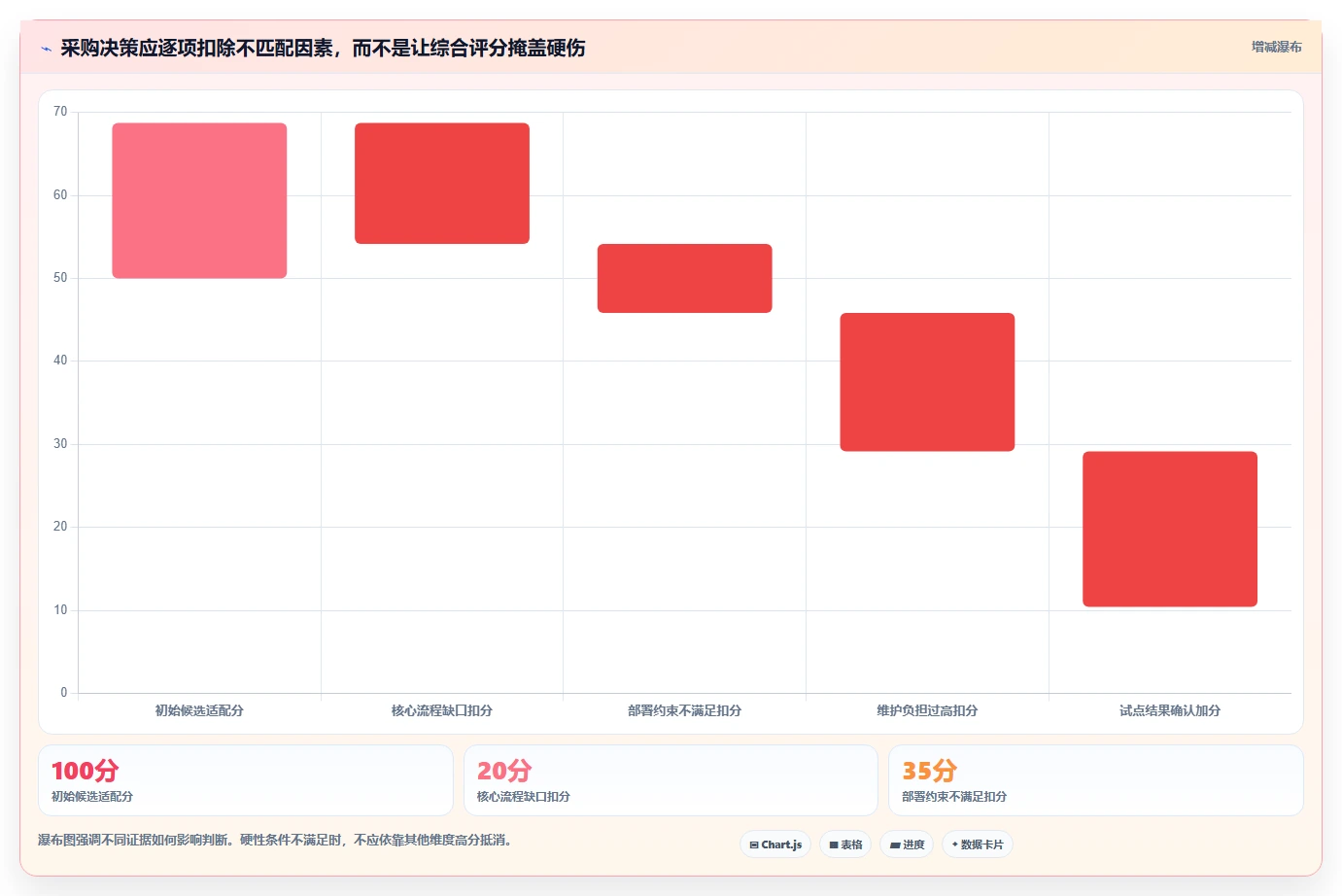Click the 核心流程缺口扣分 caption under 20分

point(524,796)
